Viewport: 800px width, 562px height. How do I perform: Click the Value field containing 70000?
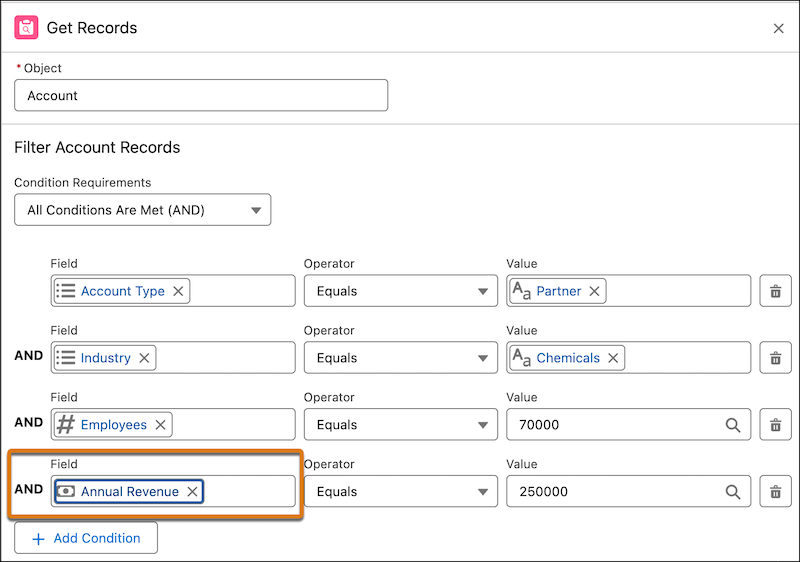pos(629,425)
